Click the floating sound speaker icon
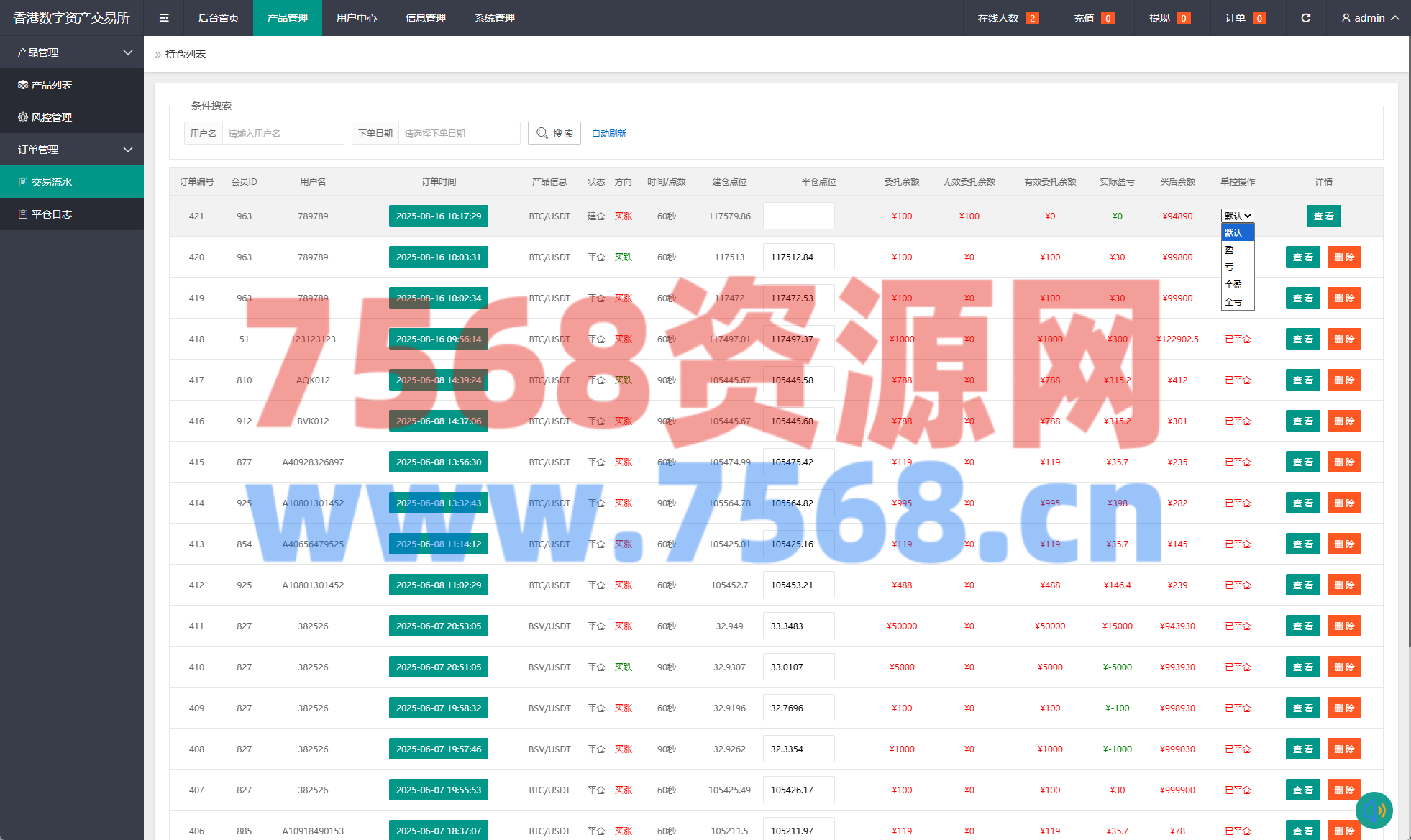1411x840 pixels. tap(1374, 811)
